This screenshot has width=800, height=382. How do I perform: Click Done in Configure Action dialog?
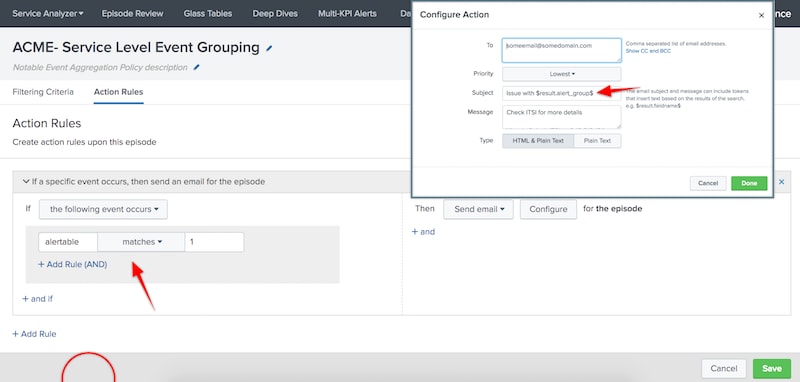[749, 184]
